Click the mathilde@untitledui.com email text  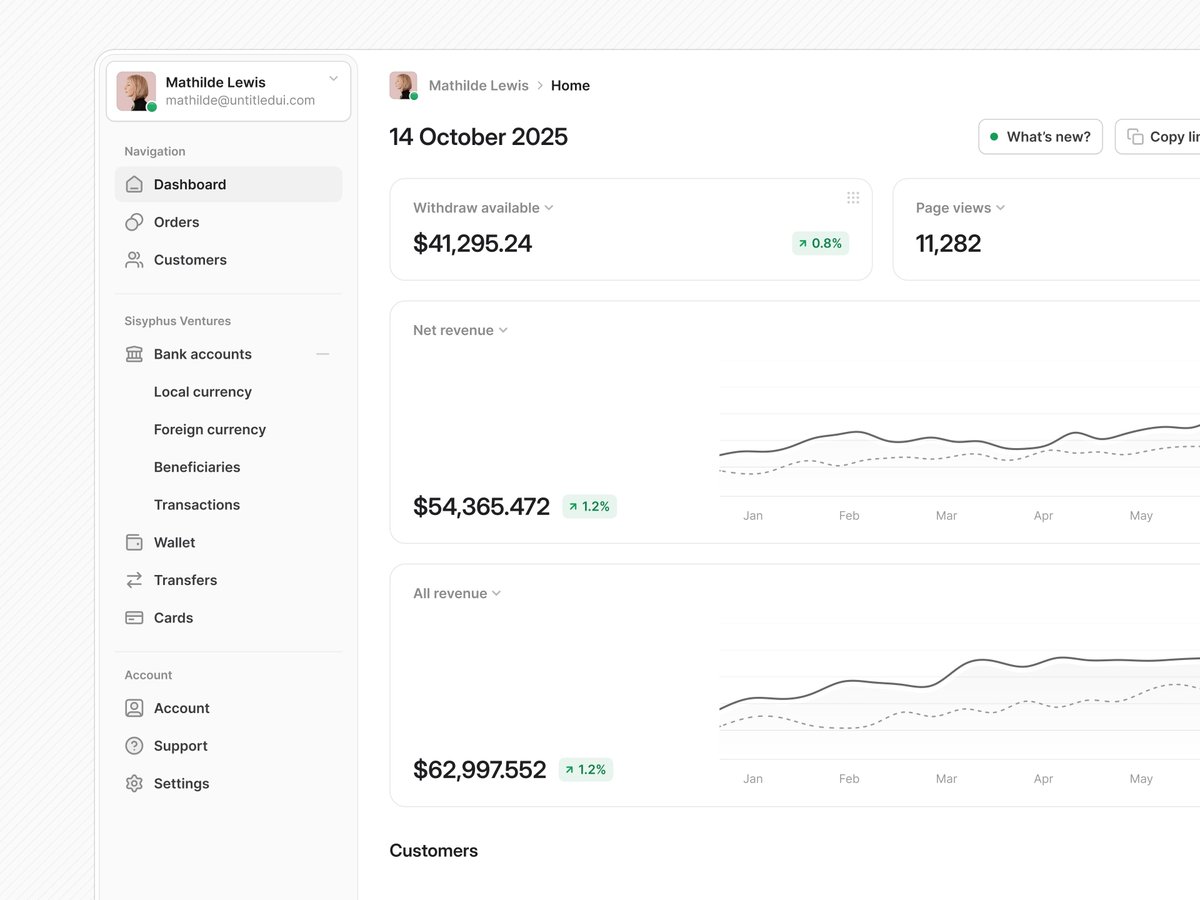click(x=240, y=101)
